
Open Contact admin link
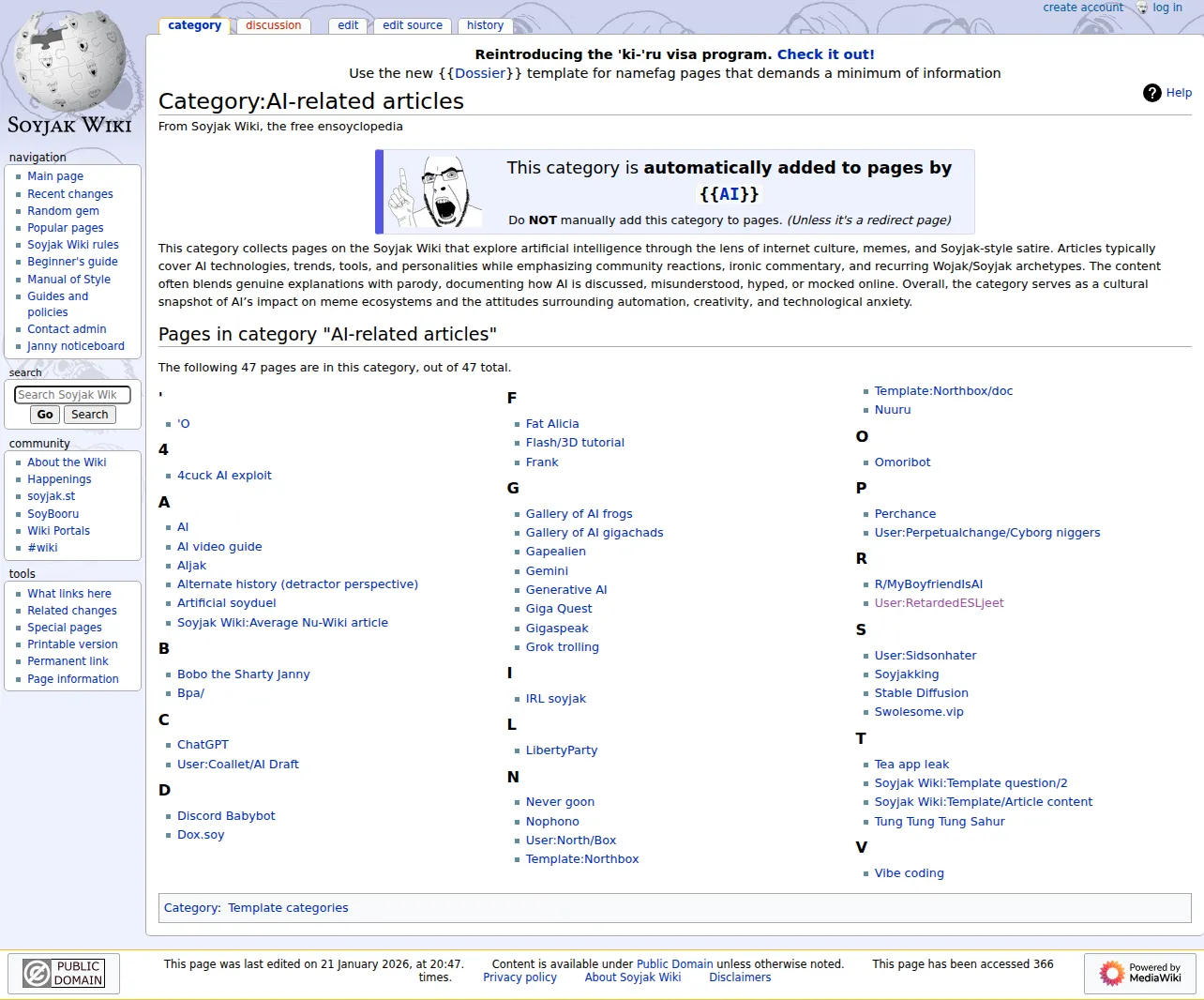pyautogui.click(x=67, y=329)
